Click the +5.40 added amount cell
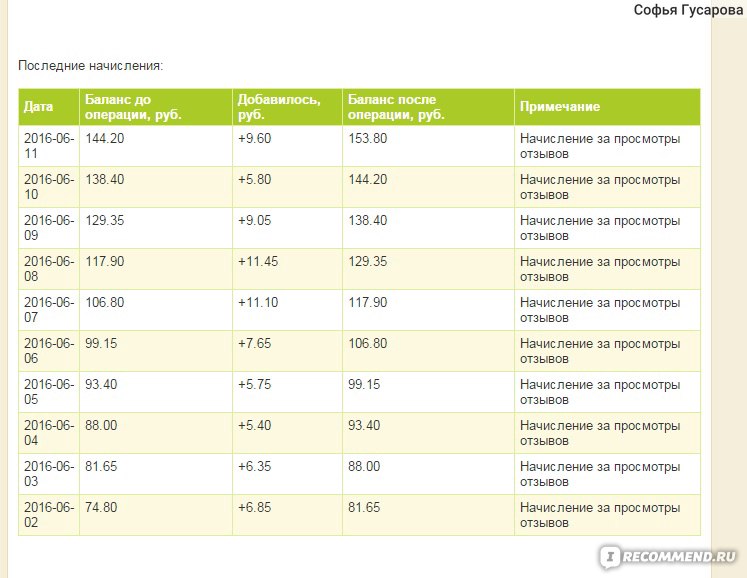 pyautogui.click(x=287, y=433)
